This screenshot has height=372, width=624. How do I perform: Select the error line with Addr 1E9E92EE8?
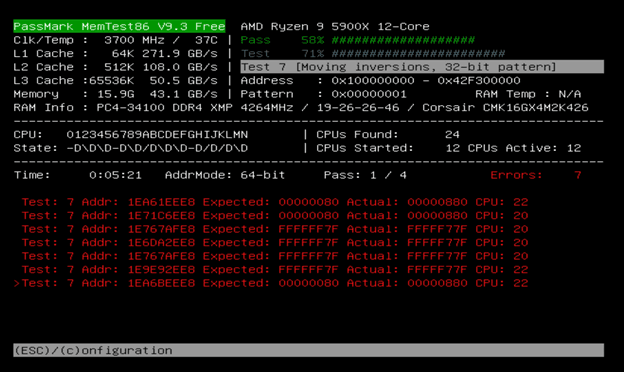[x=275, y=270]
